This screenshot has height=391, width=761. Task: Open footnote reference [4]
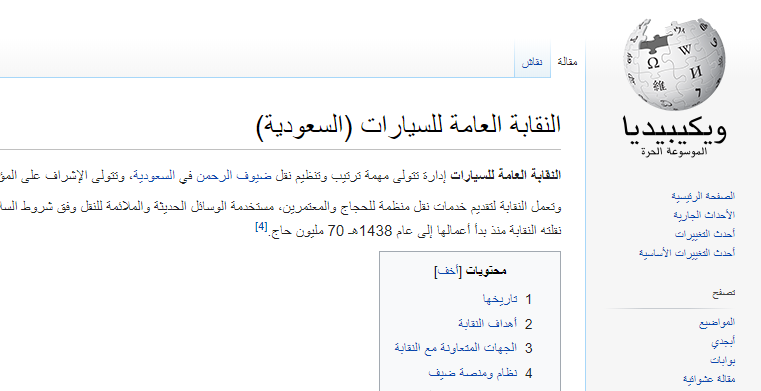[x=262, y=227]
